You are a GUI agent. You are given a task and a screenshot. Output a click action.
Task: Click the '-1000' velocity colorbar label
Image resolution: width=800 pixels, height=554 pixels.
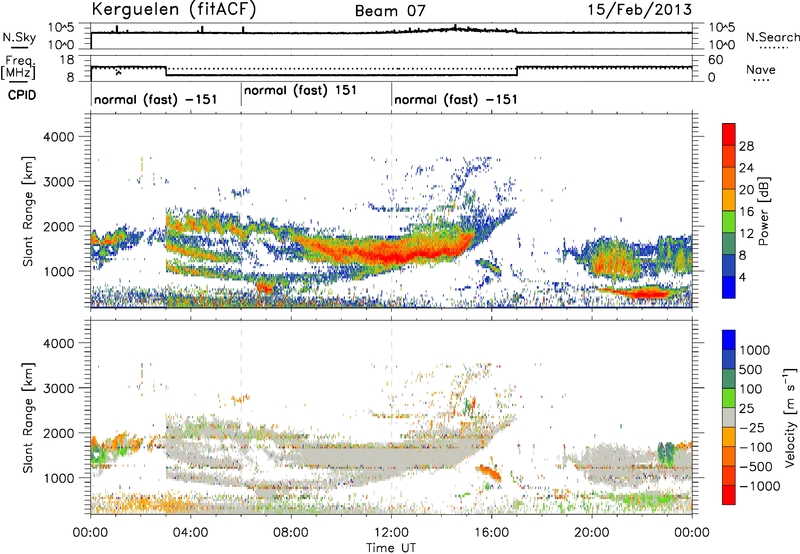[760, 486]
